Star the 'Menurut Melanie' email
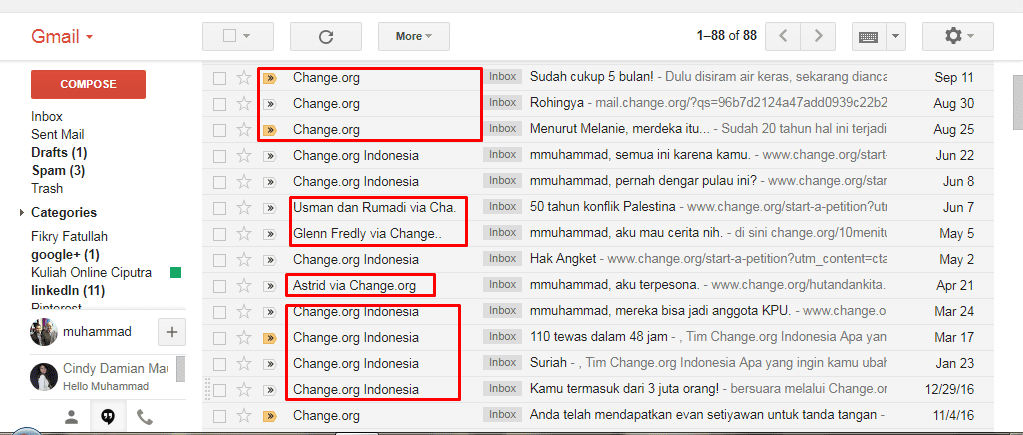 (243, 130)
